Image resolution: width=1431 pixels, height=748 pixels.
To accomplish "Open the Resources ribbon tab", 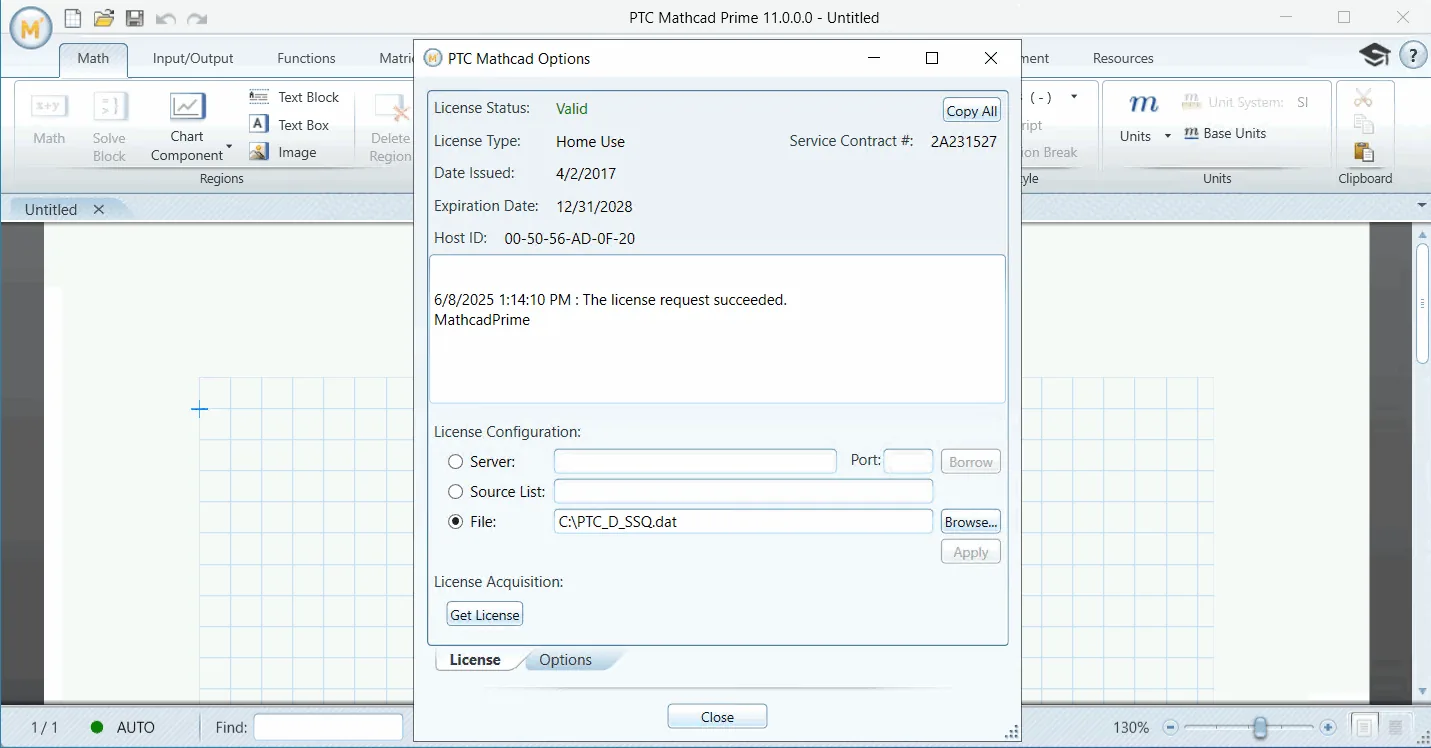I will pos(1123,58).
